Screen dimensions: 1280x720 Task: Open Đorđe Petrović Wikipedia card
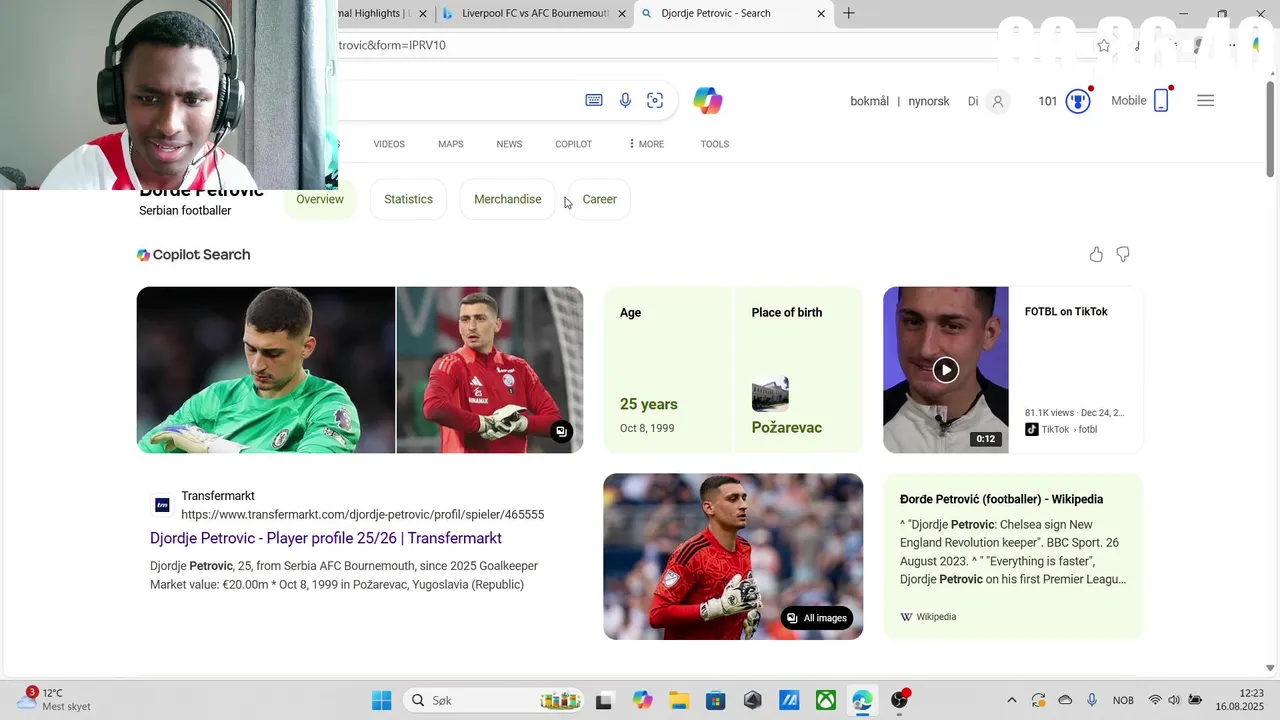click(1013, 557)
